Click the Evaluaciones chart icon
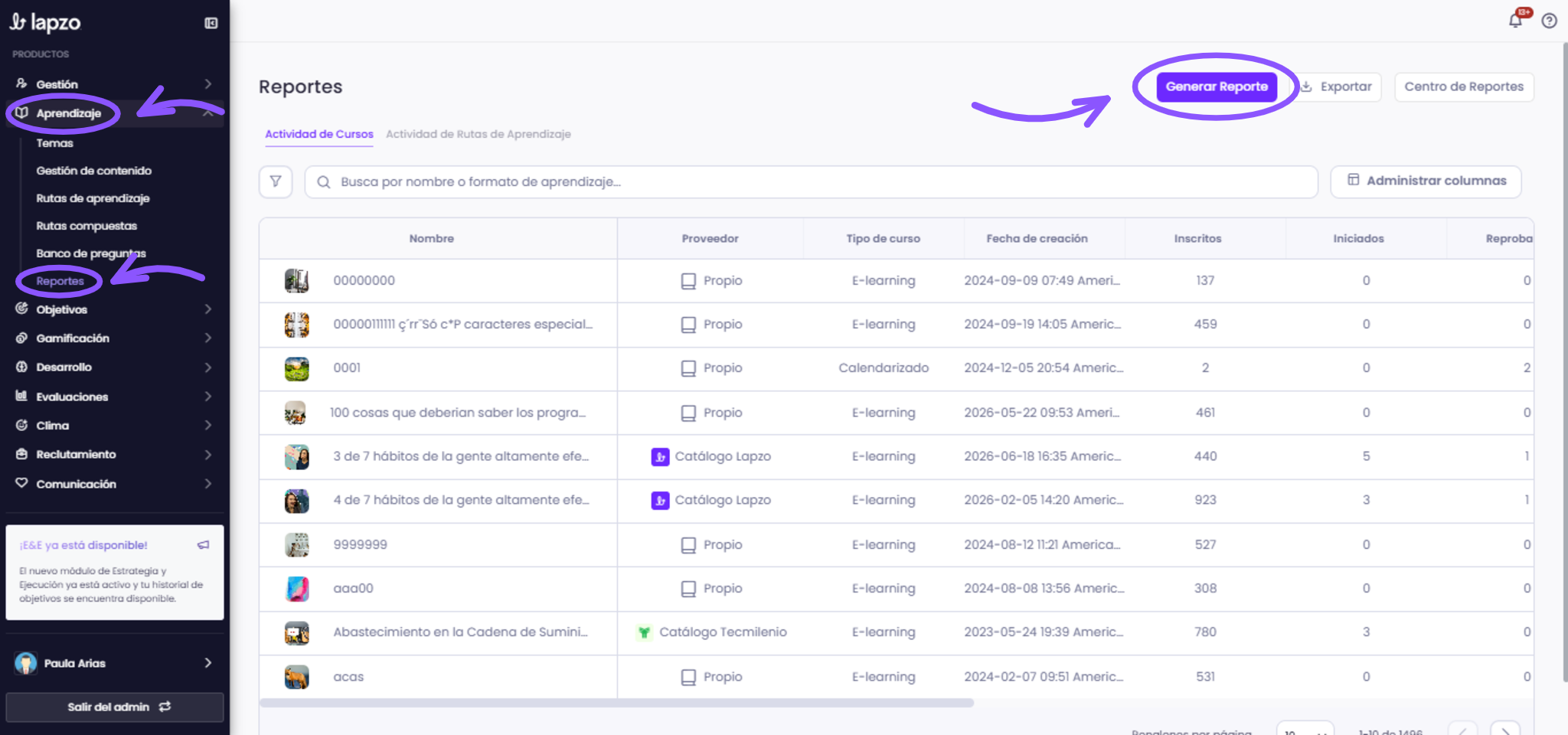The width and height of the screenshot is (1568, 735). 21,396
